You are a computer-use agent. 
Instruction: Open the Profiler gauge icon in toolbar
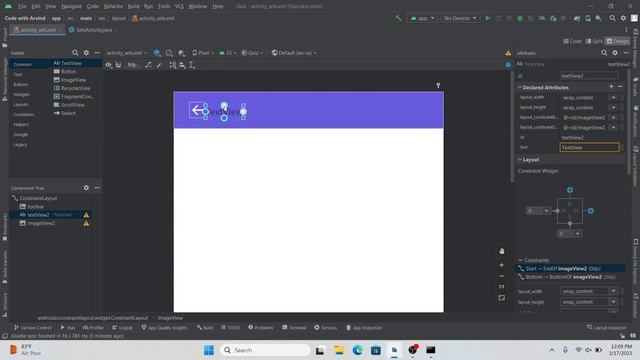coord(542,18)
